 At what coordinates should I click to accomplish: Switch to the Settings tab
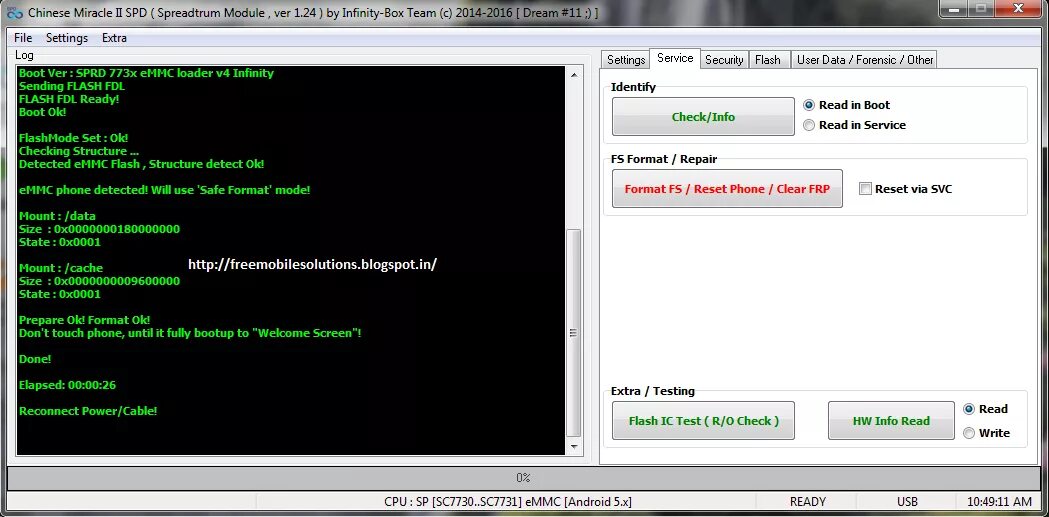[x=626, y=60]
